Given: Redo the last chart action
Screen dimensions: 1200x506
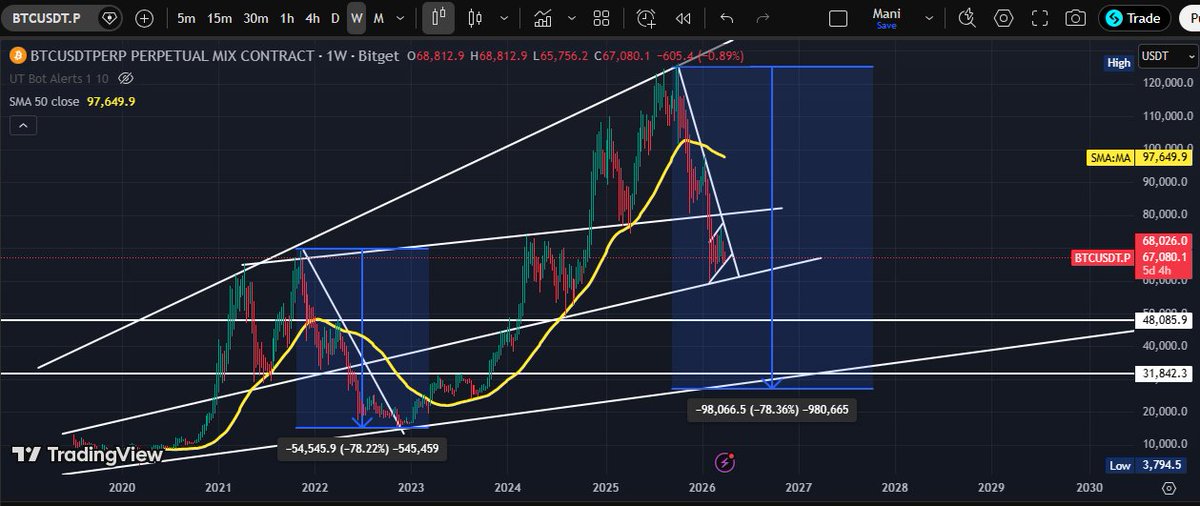Looking at the screenshot, I should (x=763, y=18).
